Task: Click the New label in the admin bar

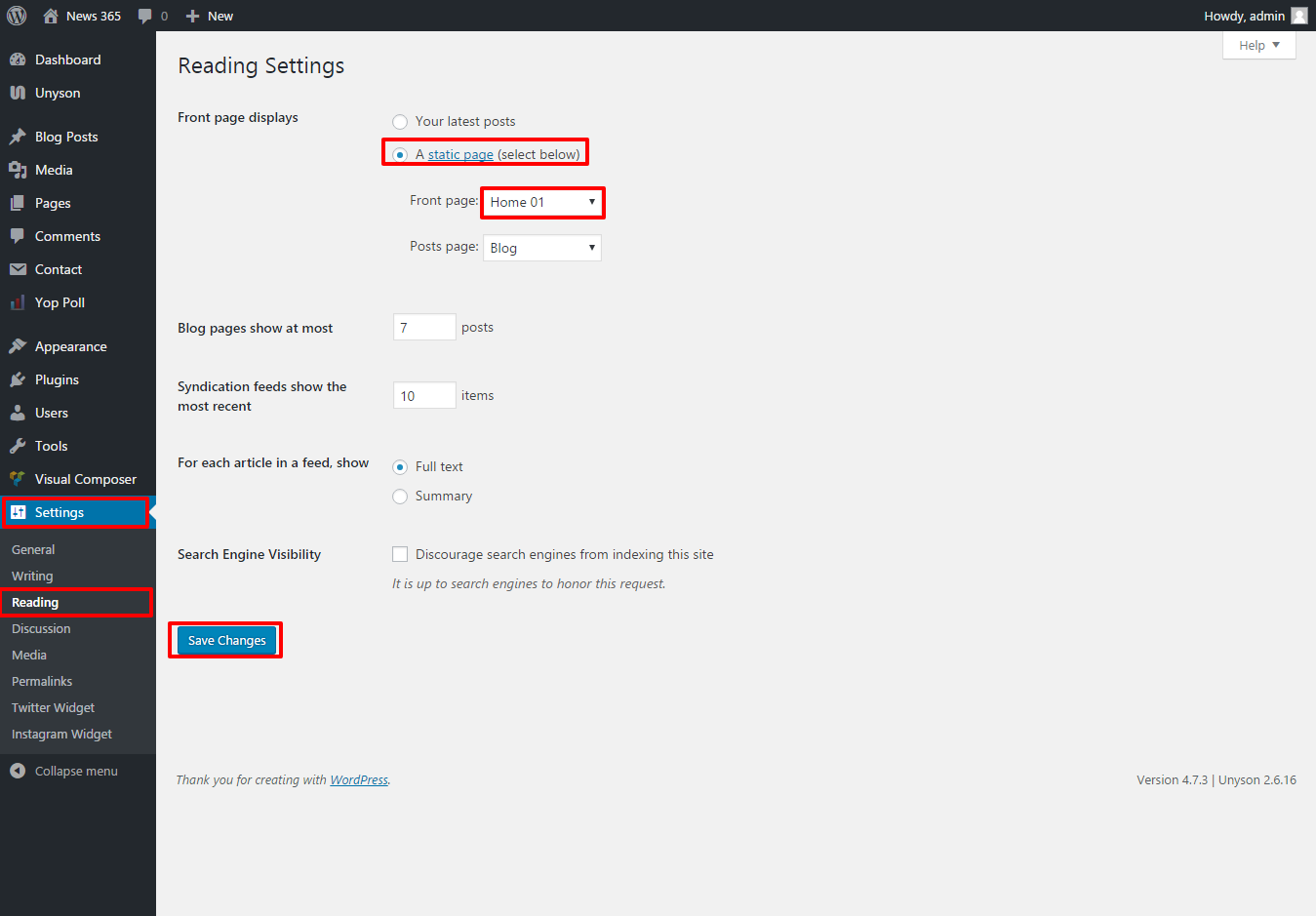Action: pos(220,16)
